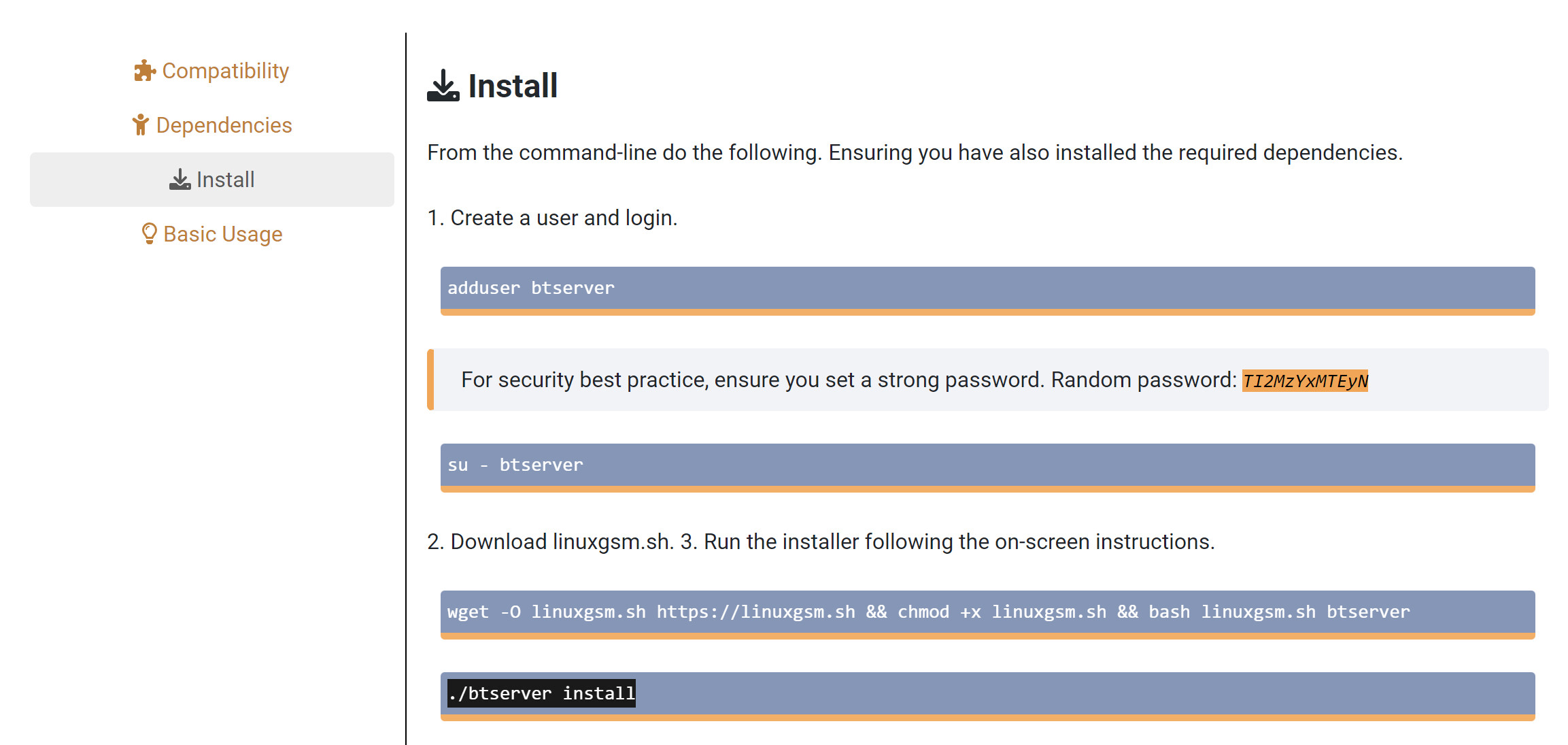Click the https://linuxgsm.sh URL in command
The width and height of the screenshot is (1568, 745).
[x=755, y=612]
